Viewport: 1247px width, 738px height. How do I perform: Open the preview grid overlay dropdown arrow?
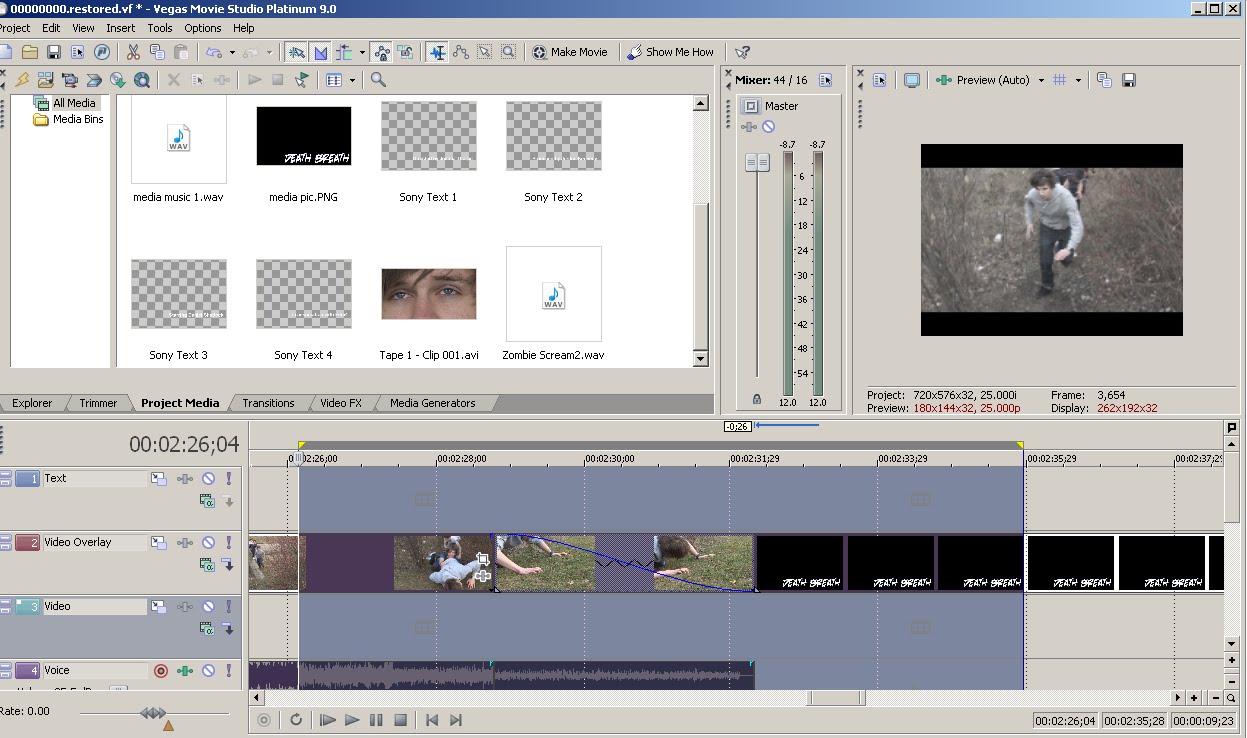coord(1078,80)
